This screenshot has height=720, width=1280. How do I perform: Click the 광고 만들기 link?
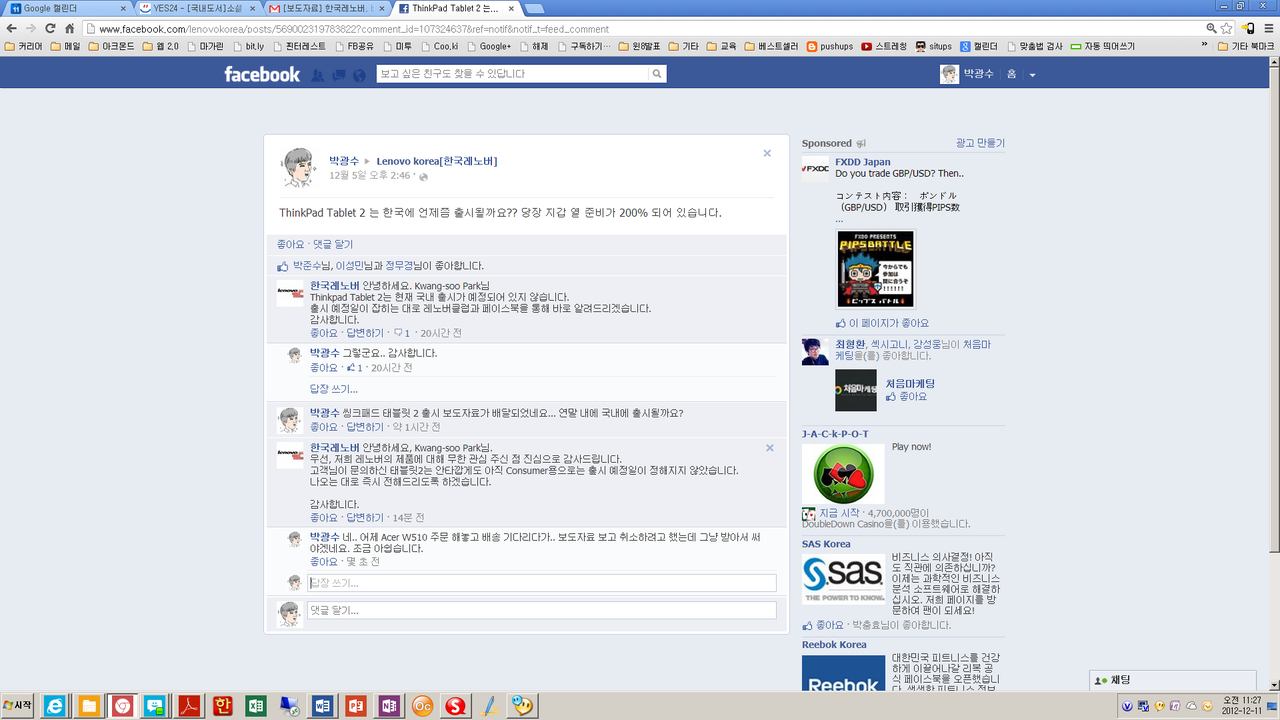click(980, 143)
